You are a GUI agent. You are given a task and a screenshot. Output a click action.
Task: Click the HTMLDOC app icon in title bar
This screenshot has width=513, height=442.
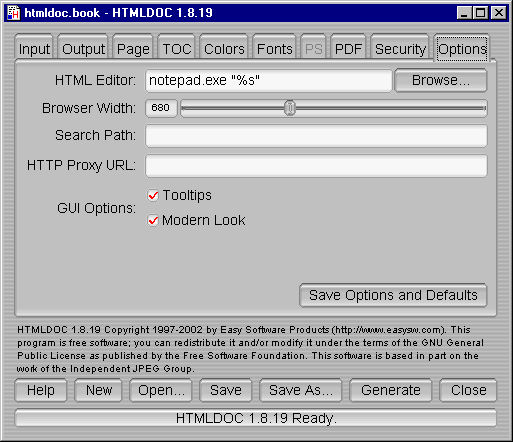(x=14, y=13)
